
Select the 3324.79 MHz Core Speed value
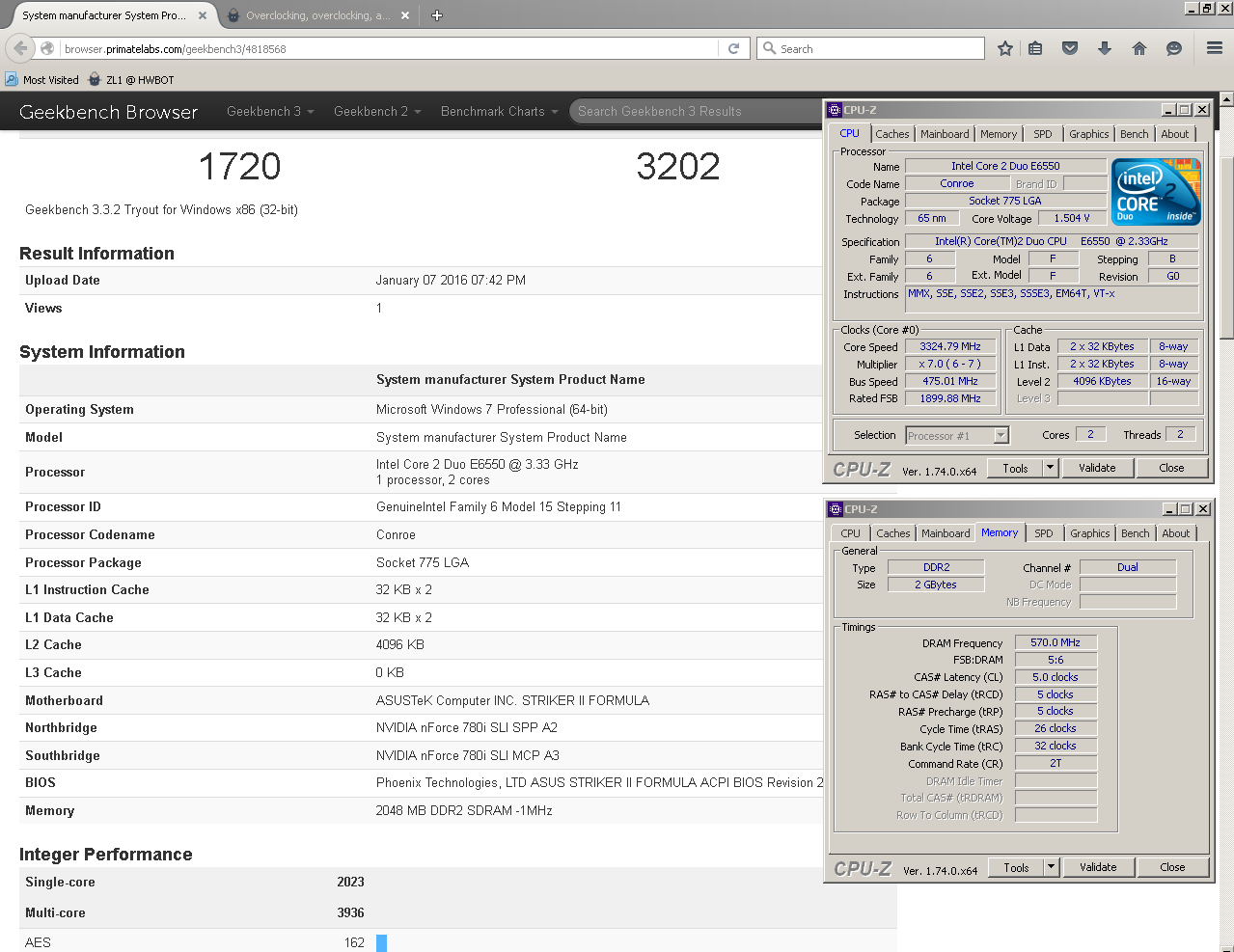[950, 346]
